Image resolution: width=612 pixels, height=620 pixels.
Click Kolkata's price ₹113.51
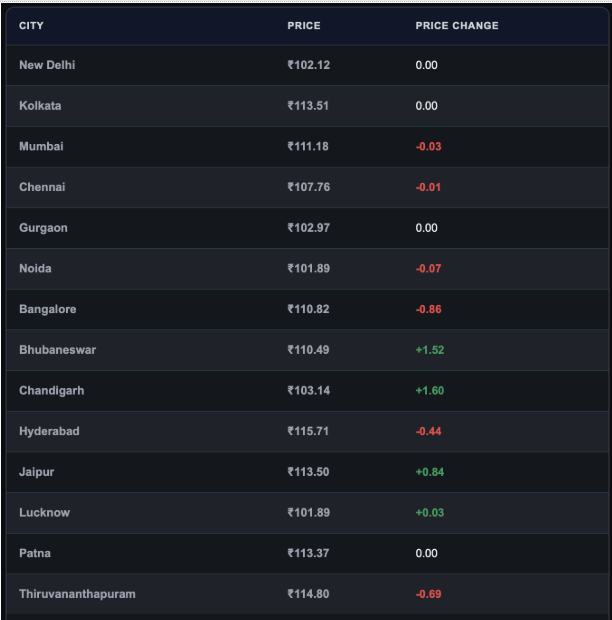point(308,106)
